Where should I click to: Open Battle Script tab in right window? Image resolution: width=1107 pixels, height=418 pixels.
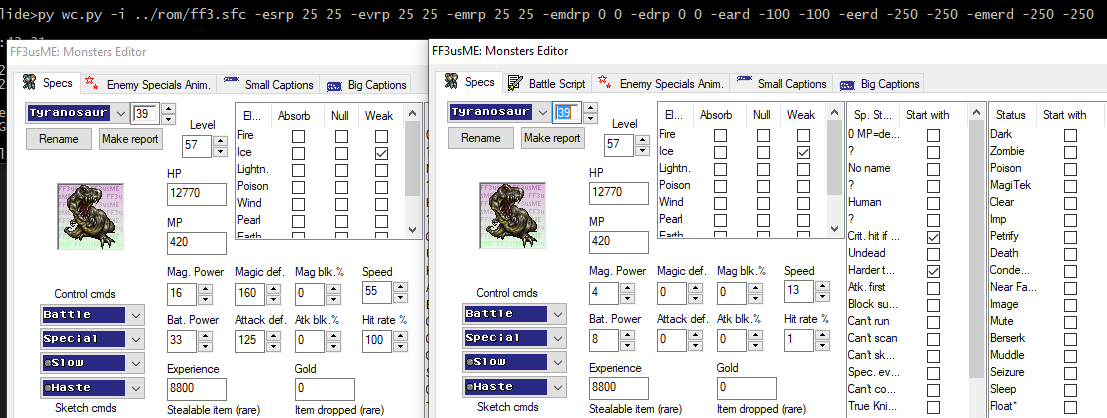[x=547, y=83]
